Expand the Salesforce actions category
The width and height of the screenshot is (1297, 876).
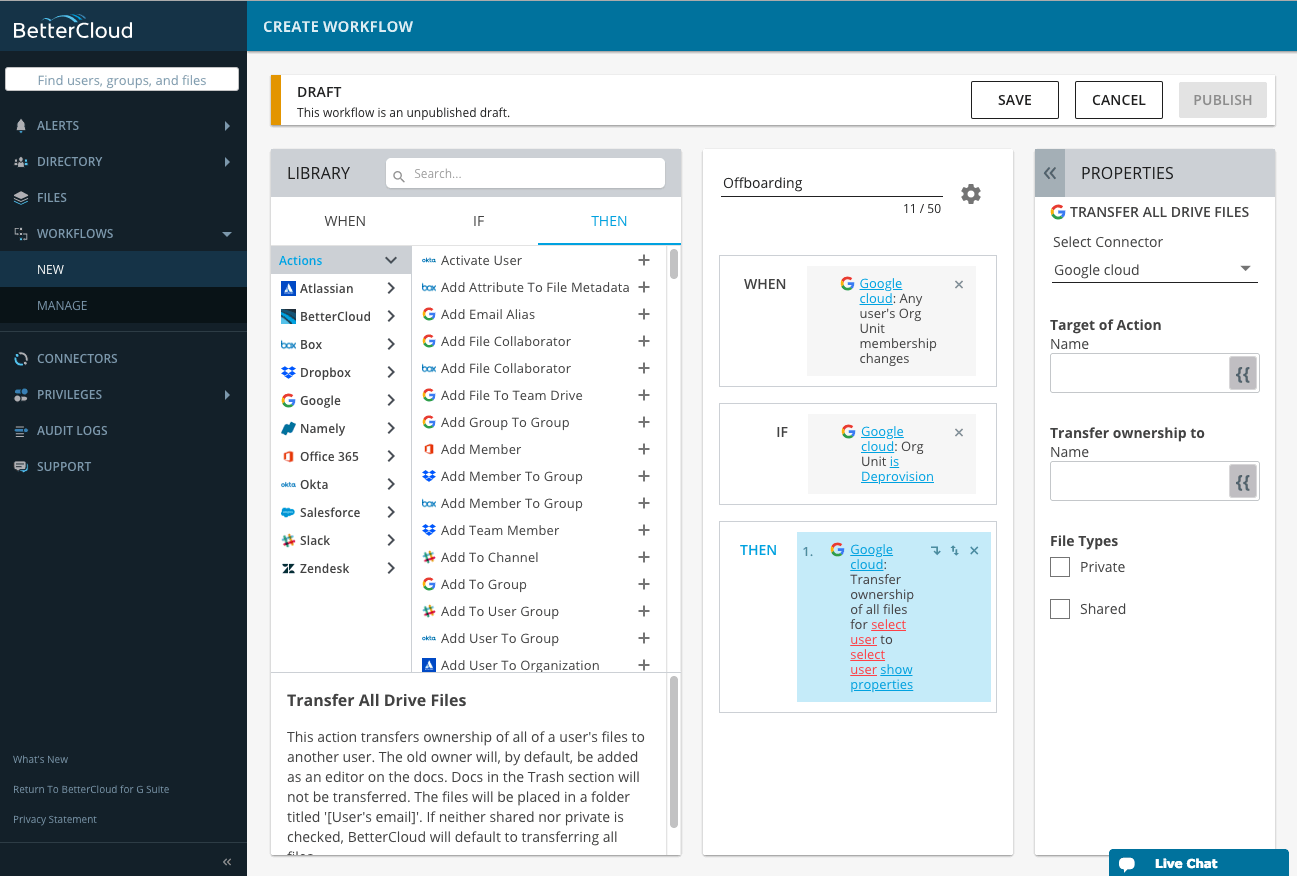(391, 512)
